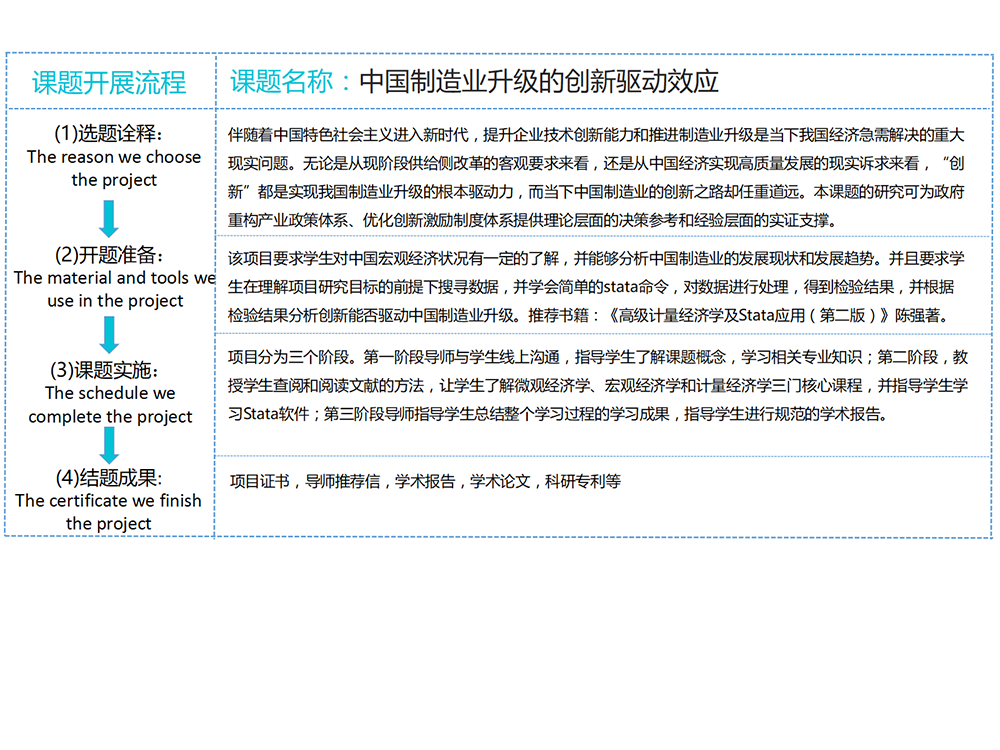Select step (4)结题成果

click(x=108, y=478)
